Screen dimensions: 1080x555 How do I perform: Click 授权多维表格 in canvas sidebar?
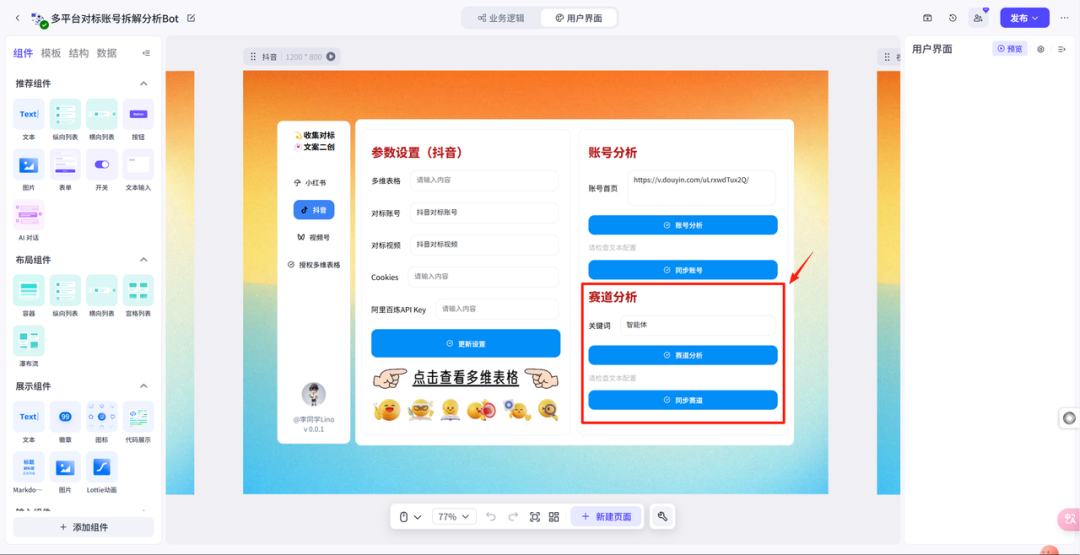point(314,264)
